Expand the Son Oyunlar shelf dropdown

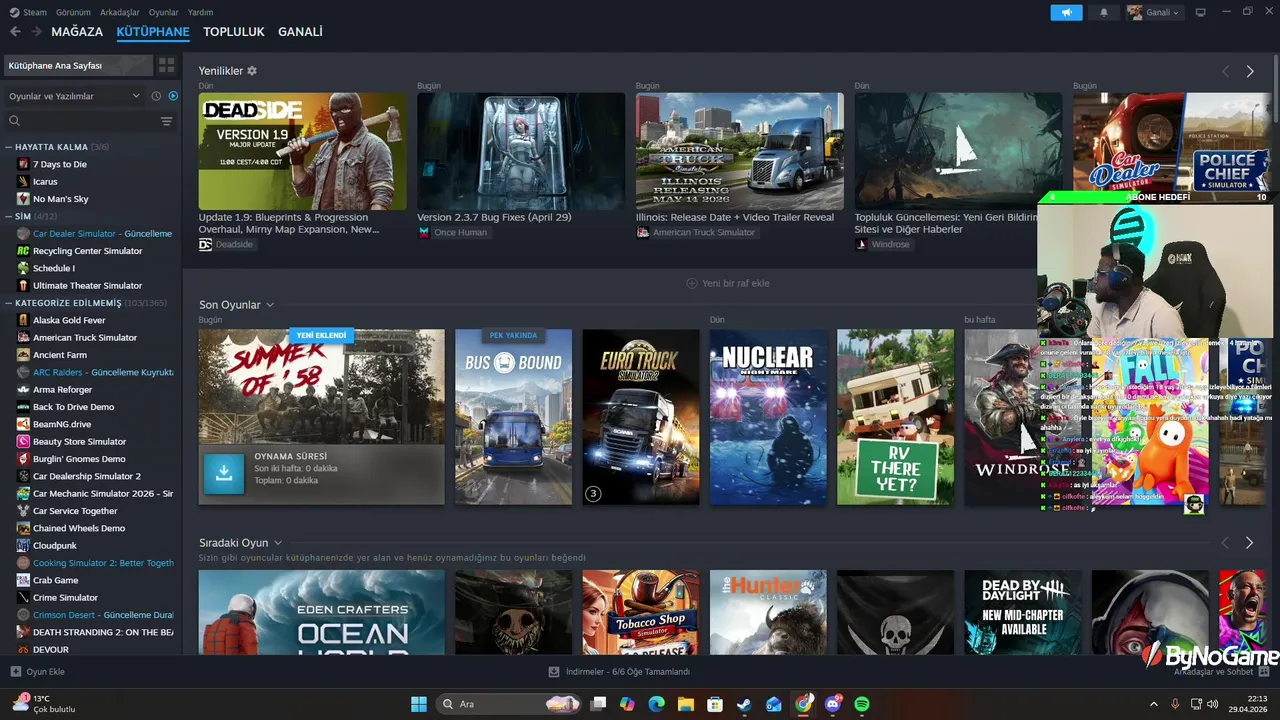(270, 305)
